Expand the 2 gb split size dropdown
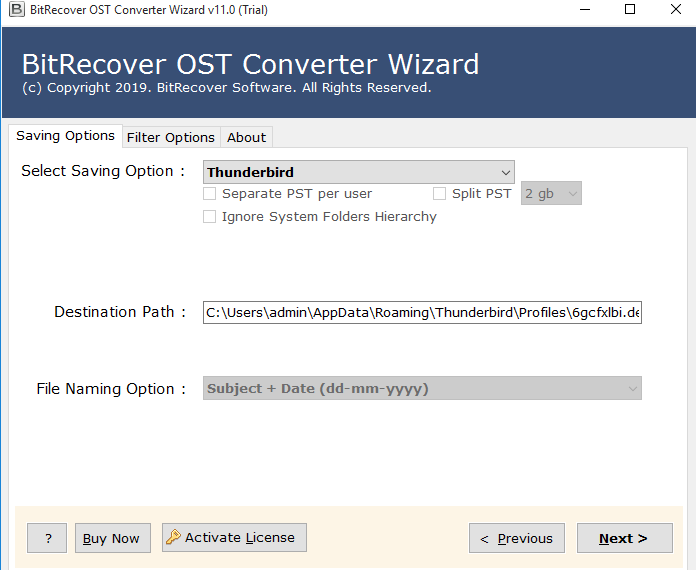 click(551, 194)
